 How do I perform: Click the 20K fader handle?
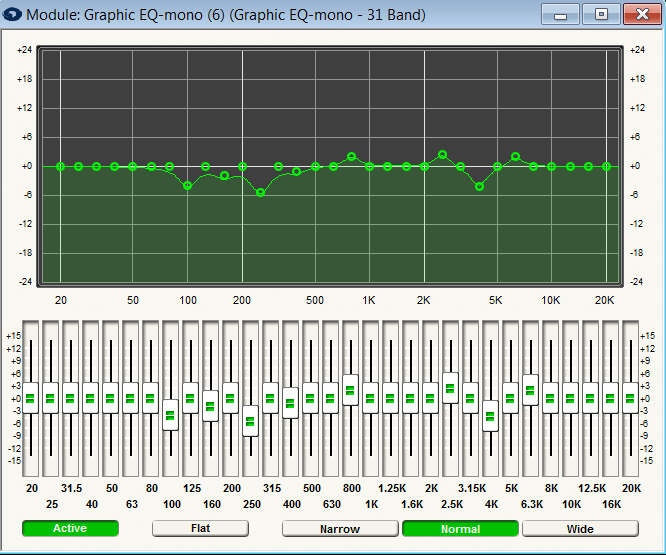[630, 398]
